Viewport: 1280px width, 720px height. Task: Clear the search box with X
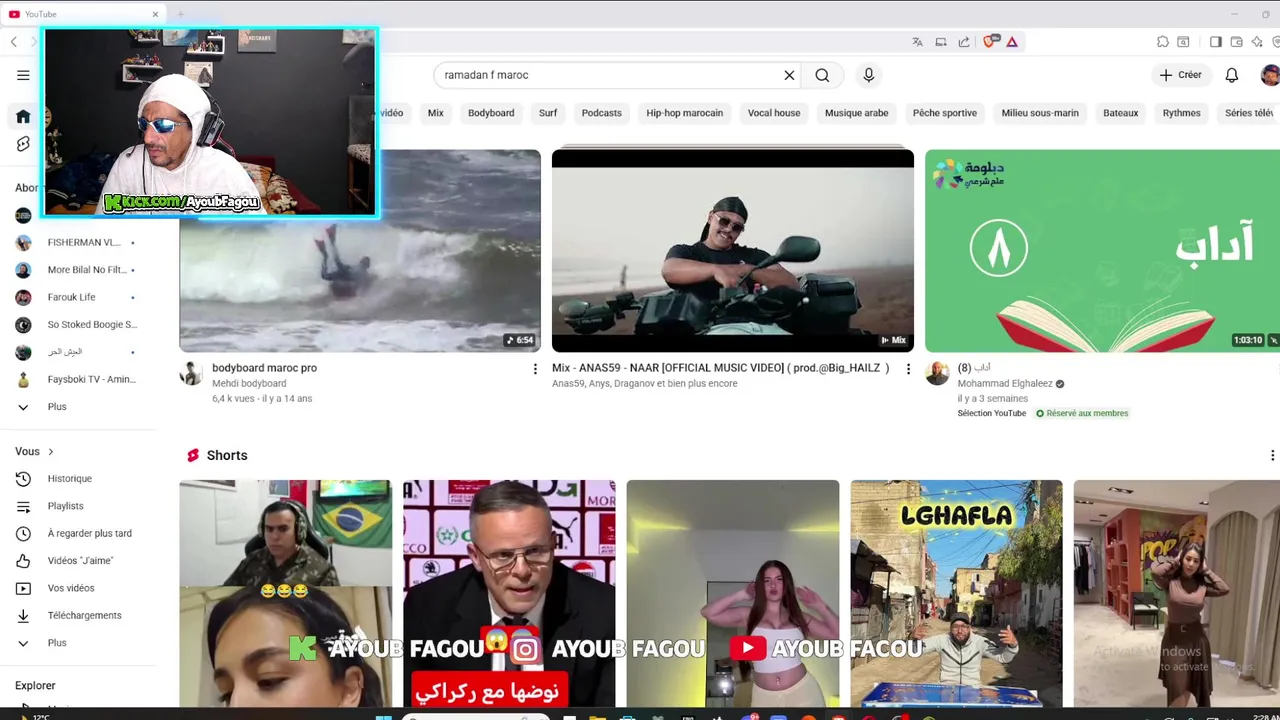pyautogui.click(x=789, y=75)
